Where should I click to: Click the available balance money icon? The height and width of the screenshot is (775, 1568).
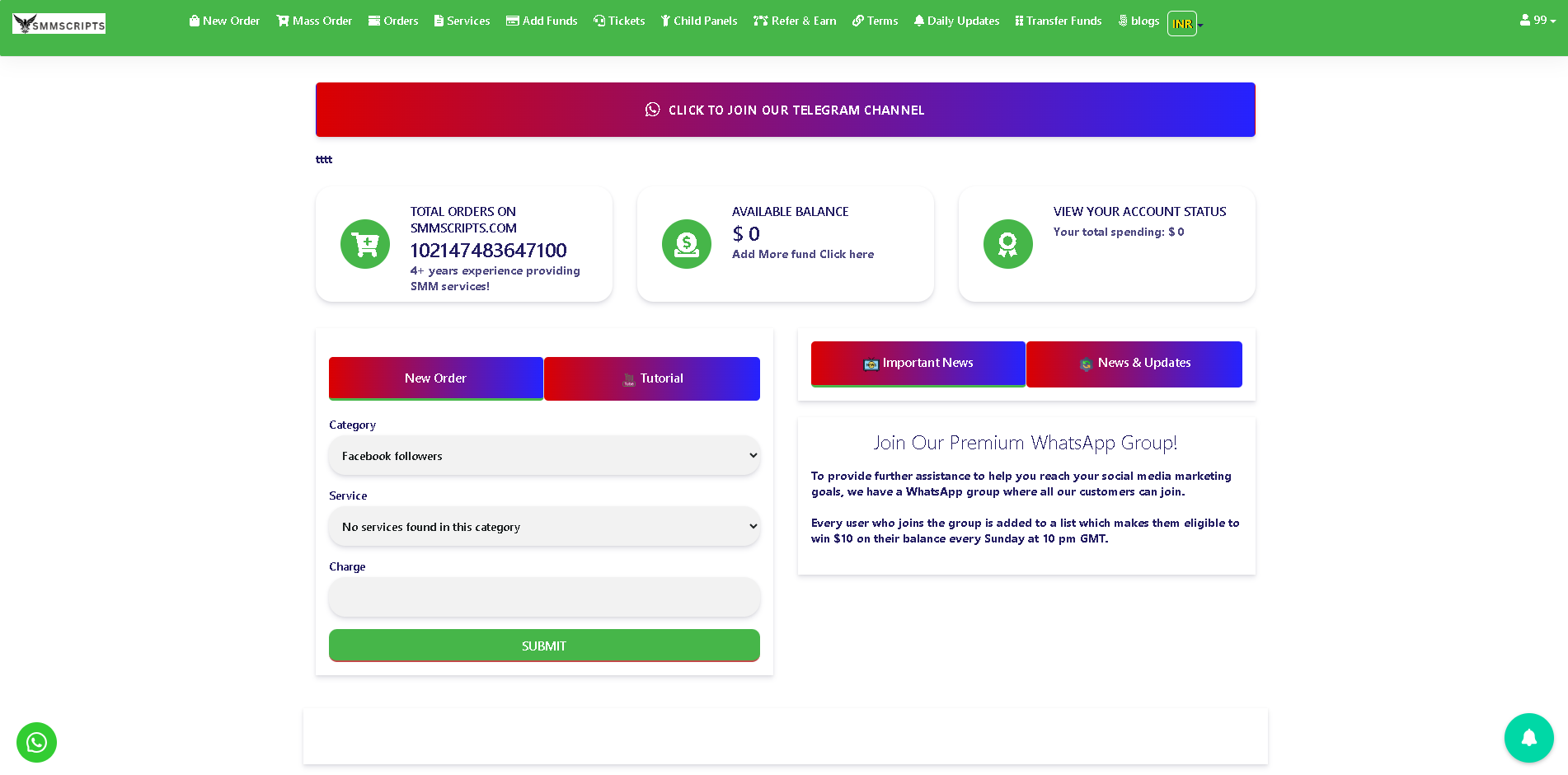687,244
